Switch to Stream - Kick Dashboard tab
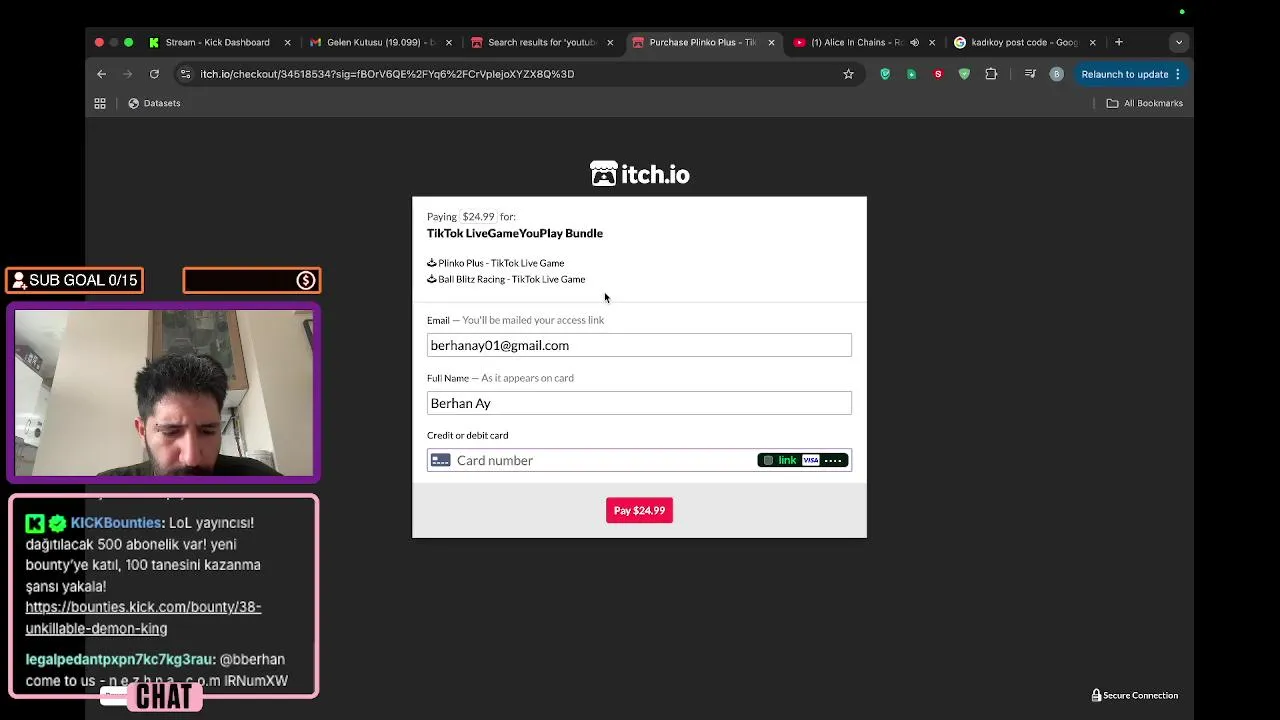The height and width of the screenshot is (720, 1280). click(217, 42)
